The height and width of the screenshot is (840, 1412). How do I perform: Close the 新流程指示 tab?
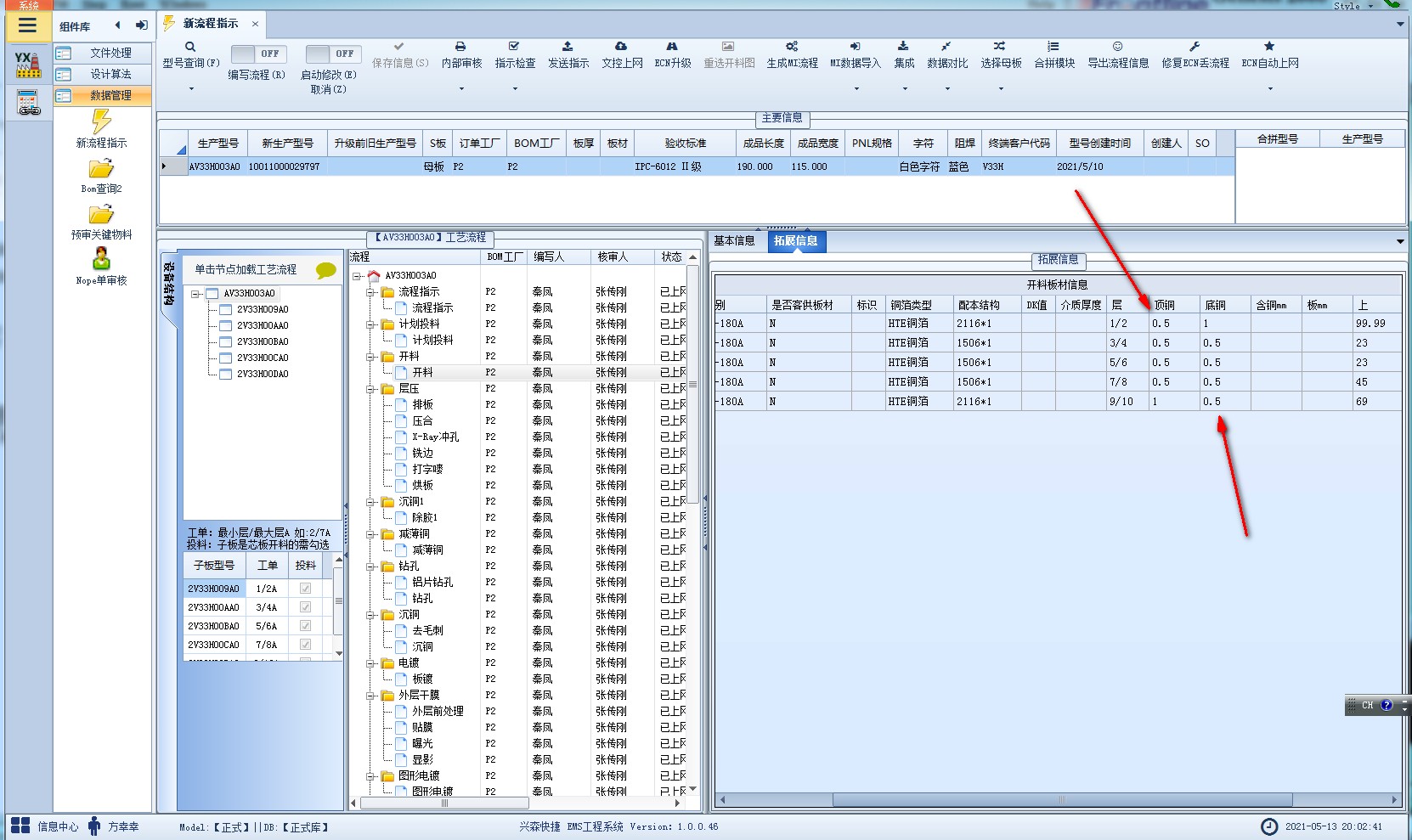coord(255,24)
